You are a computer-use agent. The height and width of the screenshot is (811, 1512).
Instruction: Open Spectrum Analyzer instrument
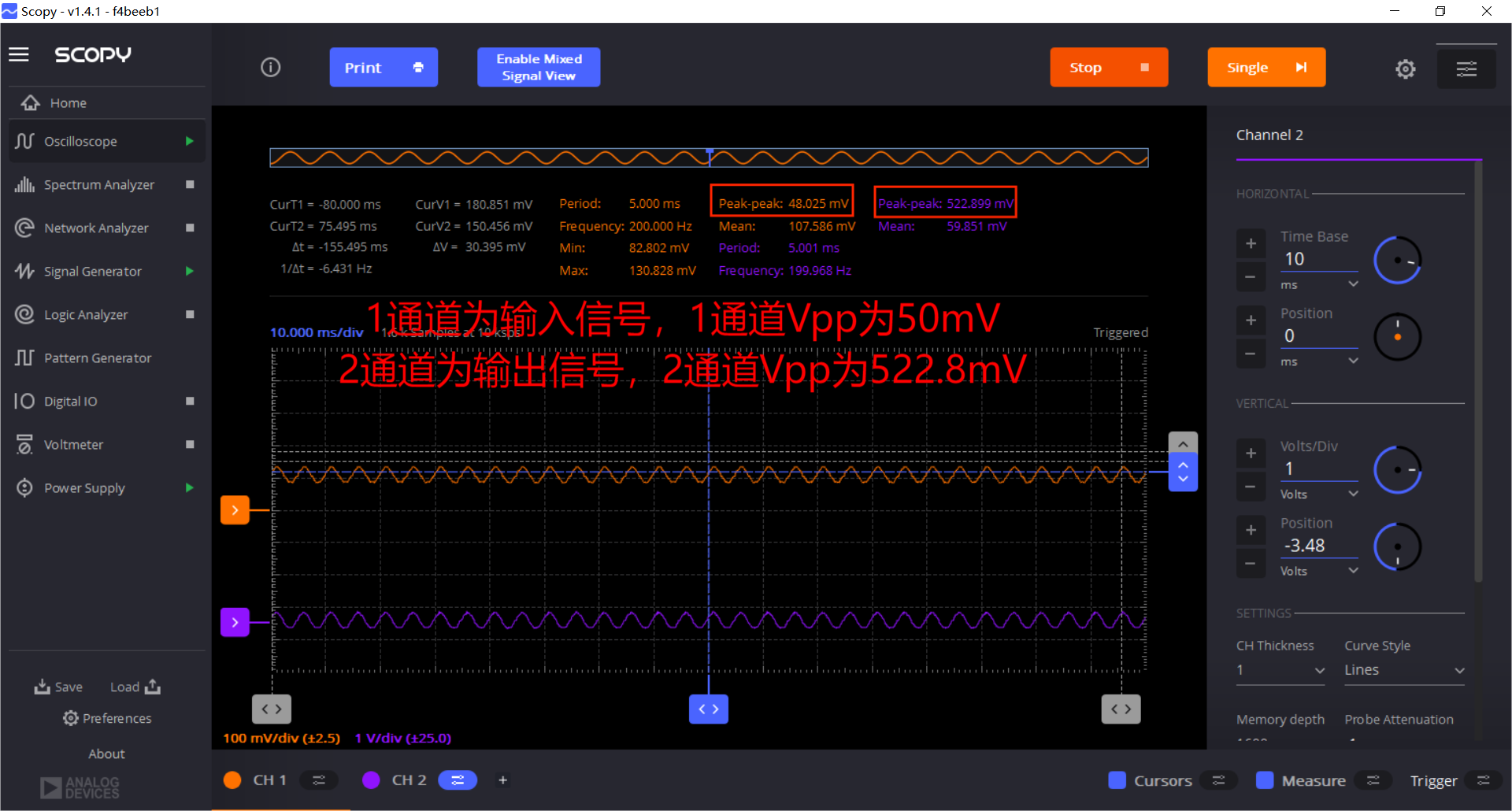pyautogui.click(x=99, y=185)
